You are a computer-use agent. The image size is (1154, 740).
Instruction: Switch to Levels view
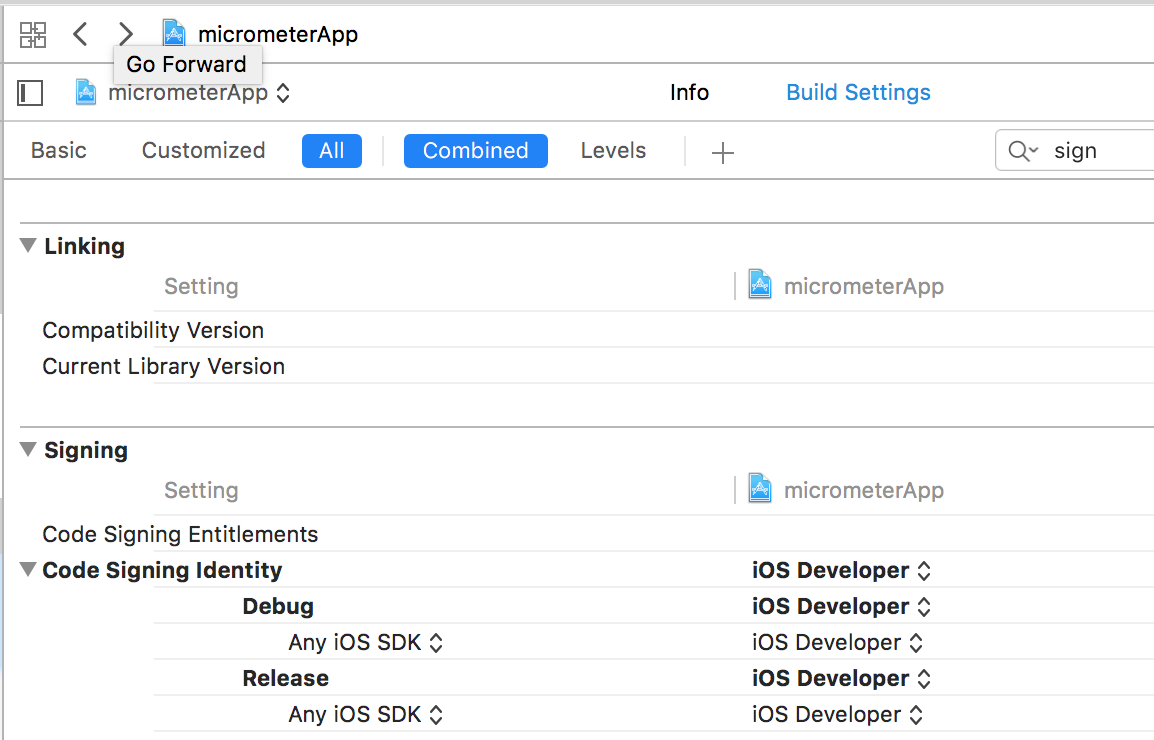pos(613,151)
